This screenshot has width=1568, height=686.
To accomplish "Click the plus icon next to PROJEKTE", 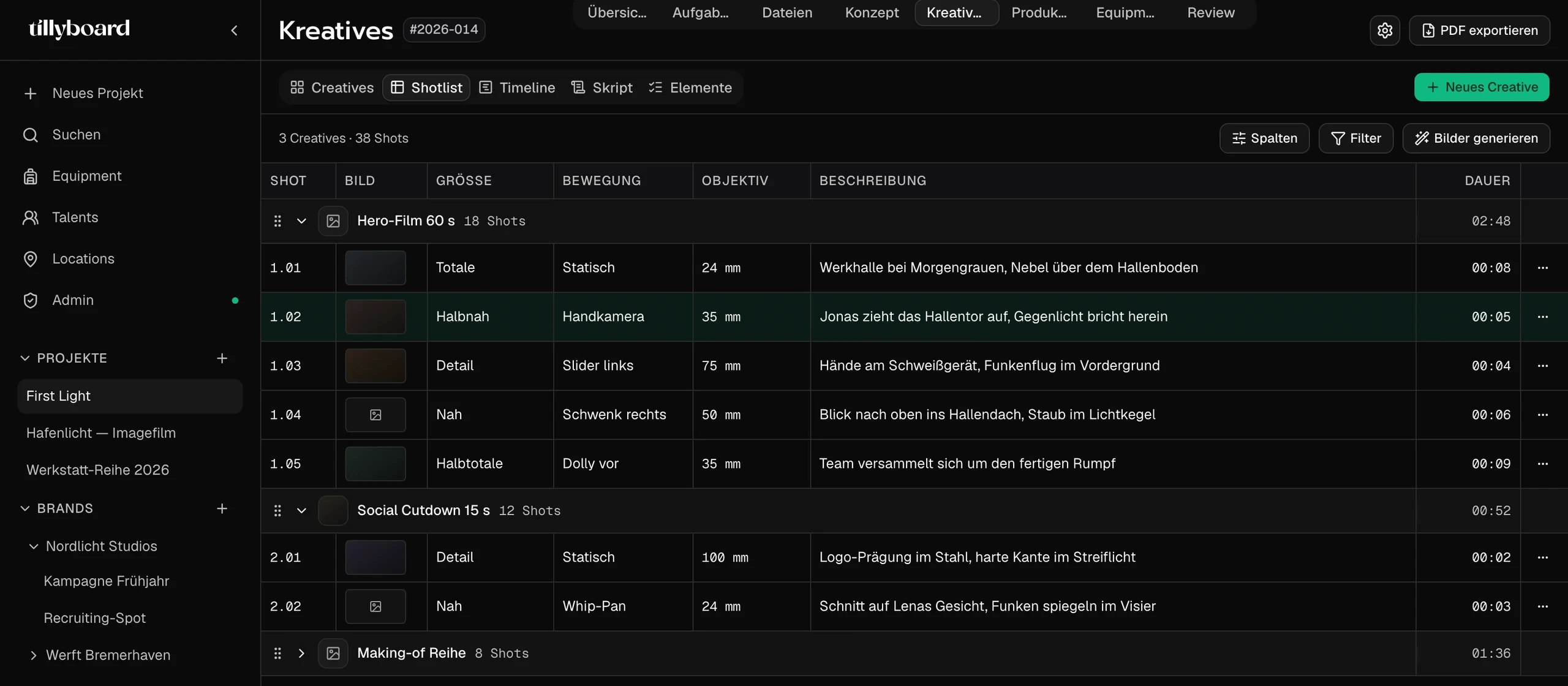I will (x=222, y=358).
